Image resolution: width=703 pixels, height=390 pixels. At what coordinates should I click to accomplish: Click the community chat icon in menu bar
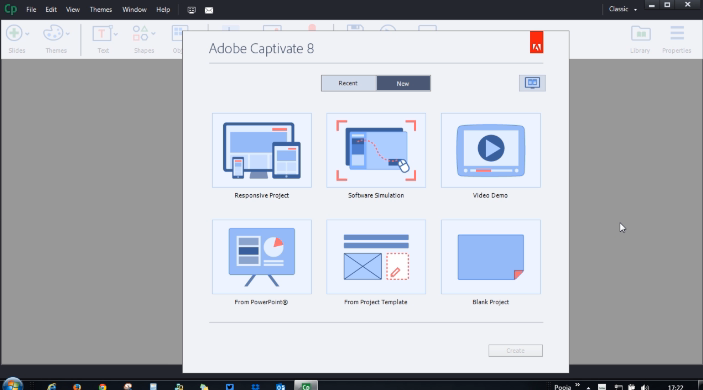pos(191,10)
